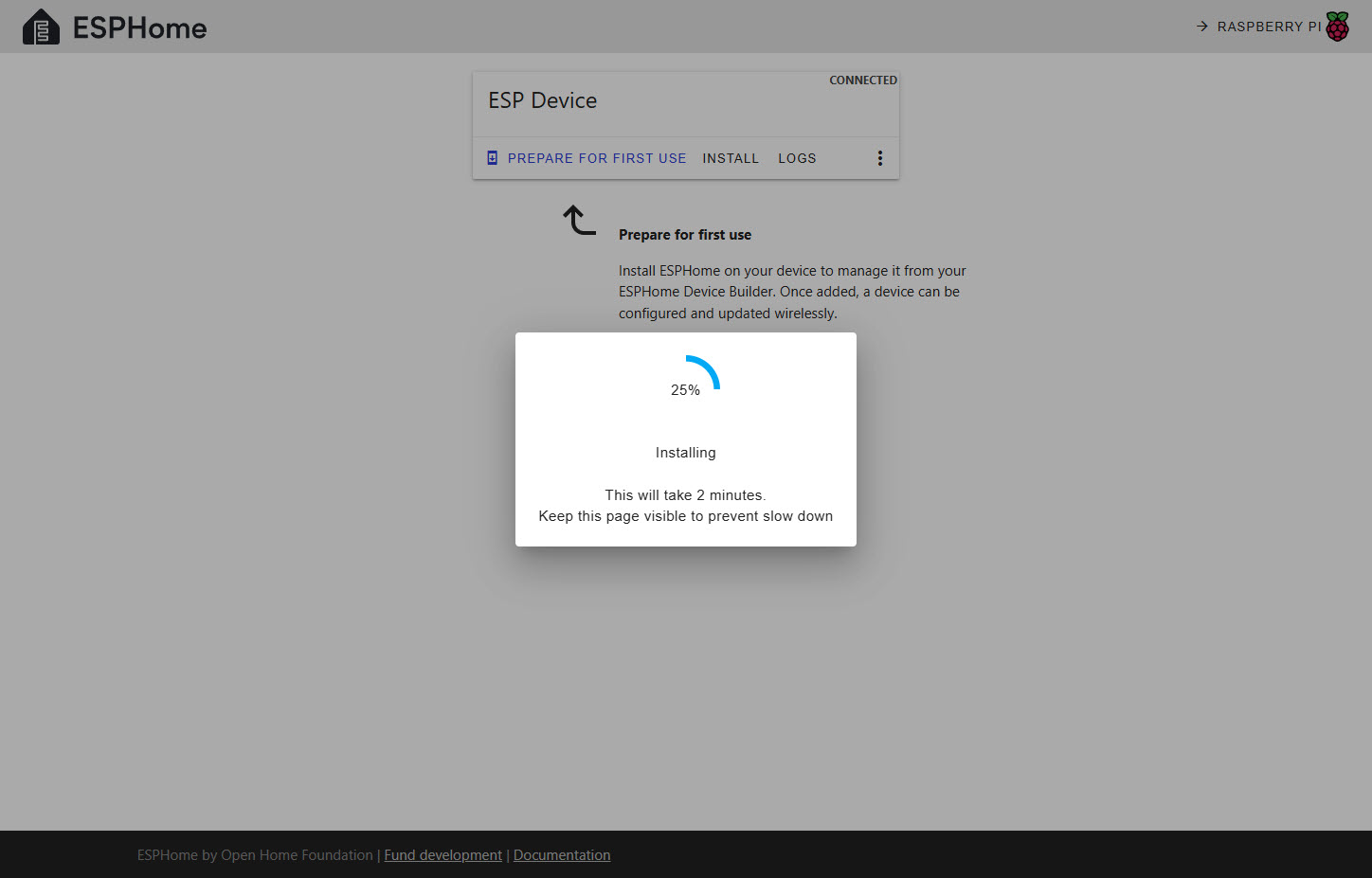Click the ESPHome house logo icon
The width and height of the screenshot is (1372, 878).
pyautogui.click(x=41, y=27)
